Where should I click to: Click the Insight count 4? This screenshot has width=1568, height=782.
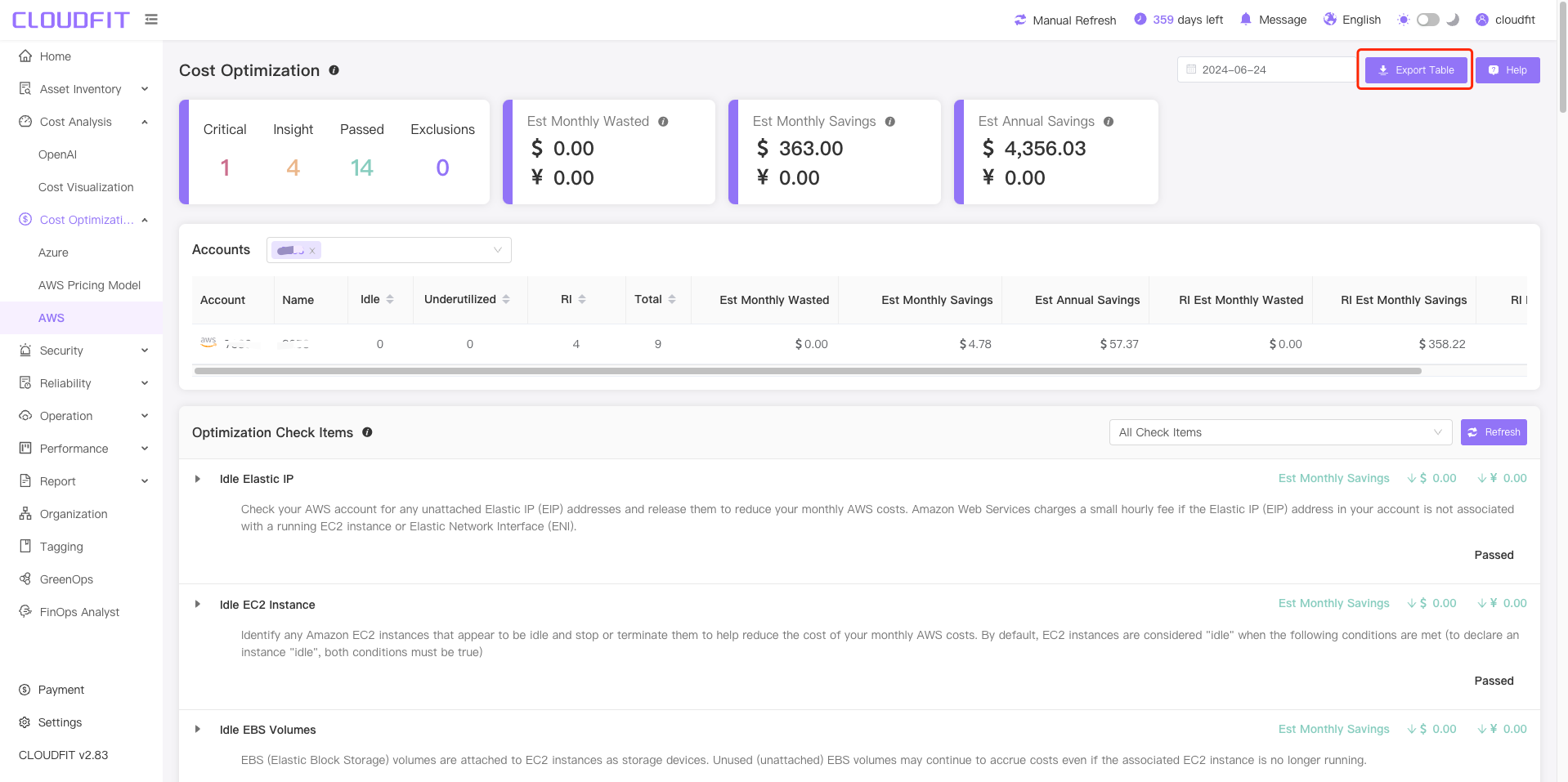[293, 168]
